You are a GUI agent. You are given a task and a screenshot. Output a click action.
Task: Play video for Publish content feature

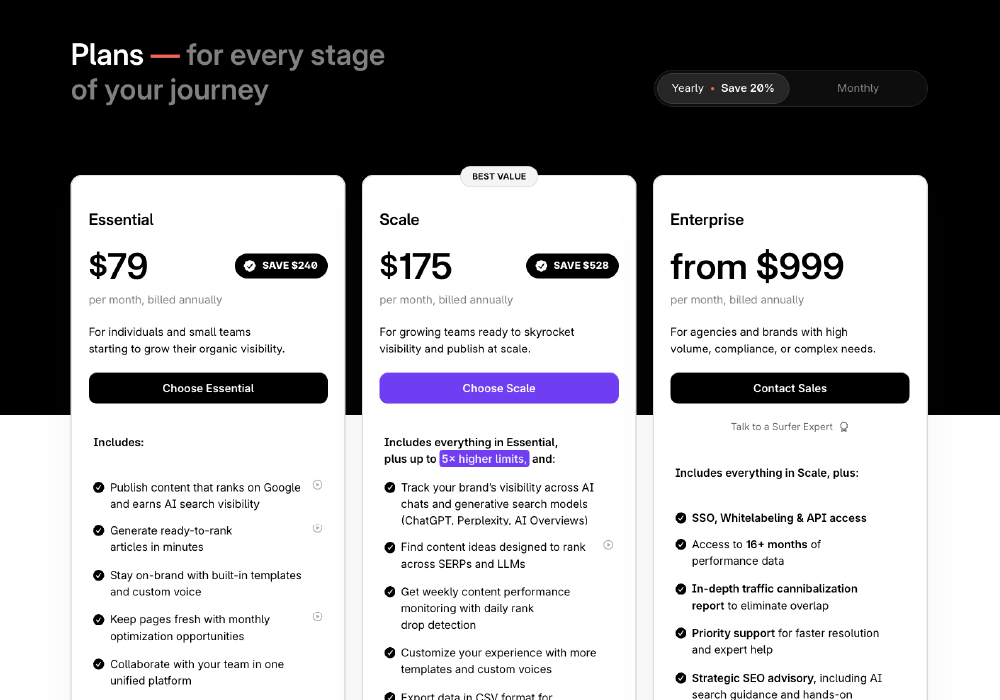(317, 485)
